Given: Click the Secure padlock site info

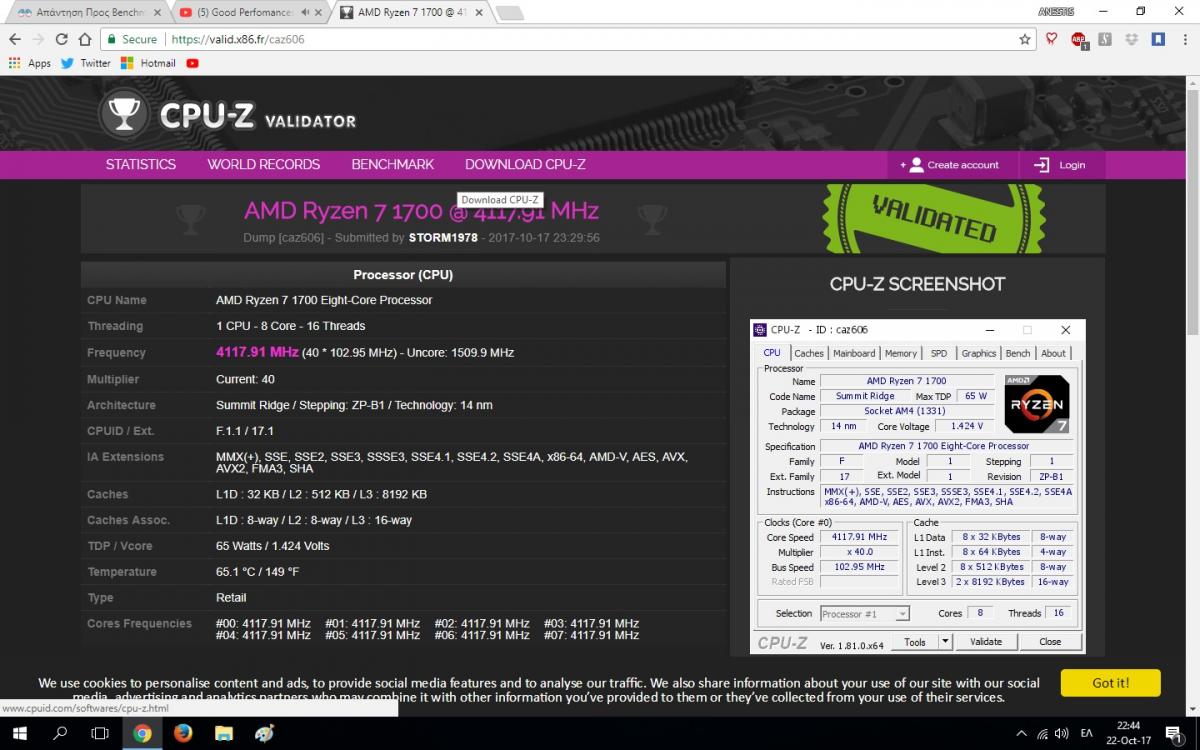Looking at the screenshot, I should click(x=131, y=39).
